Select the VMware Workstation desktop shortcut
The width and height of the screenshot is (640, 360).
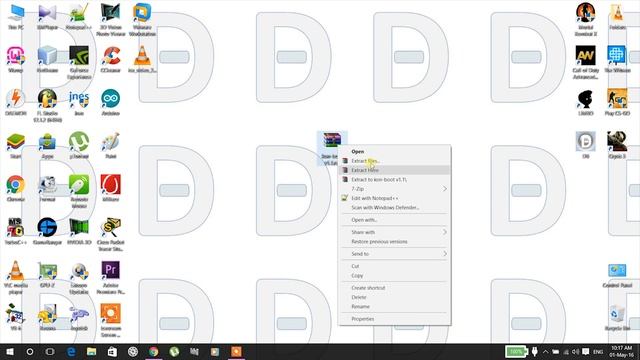point(142,20)
